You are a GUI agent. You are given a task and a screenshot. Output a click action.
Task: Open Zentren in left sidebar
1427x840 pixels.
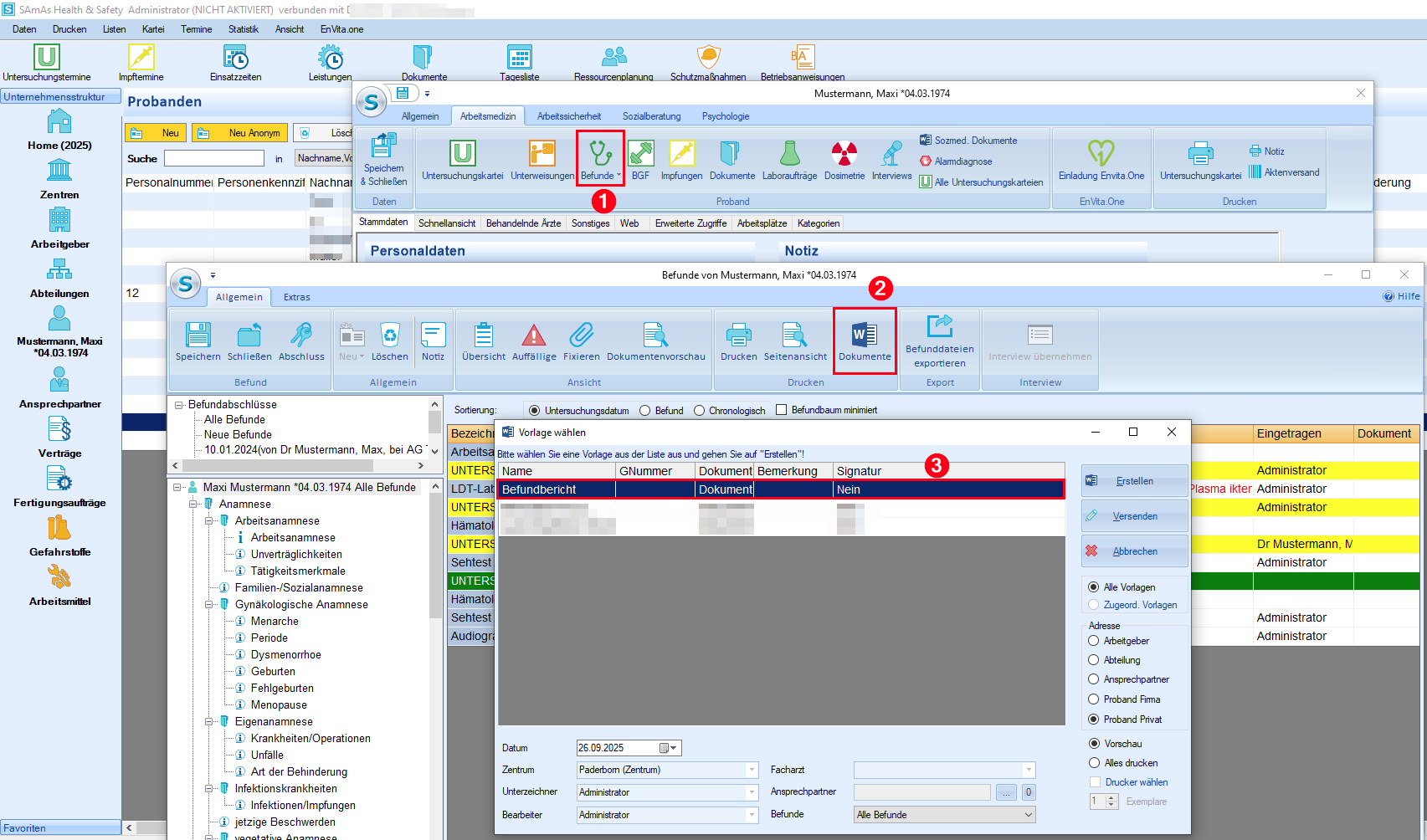pyautogui.click(x=59, y=179)
